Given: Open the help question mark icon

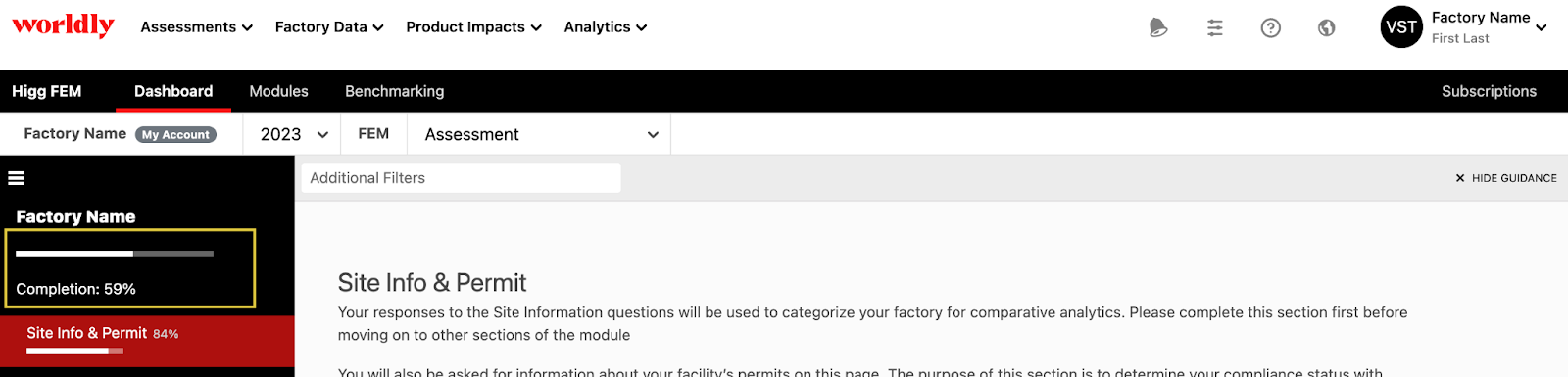Looking at the screenshot, I should tap(1271, 27).
